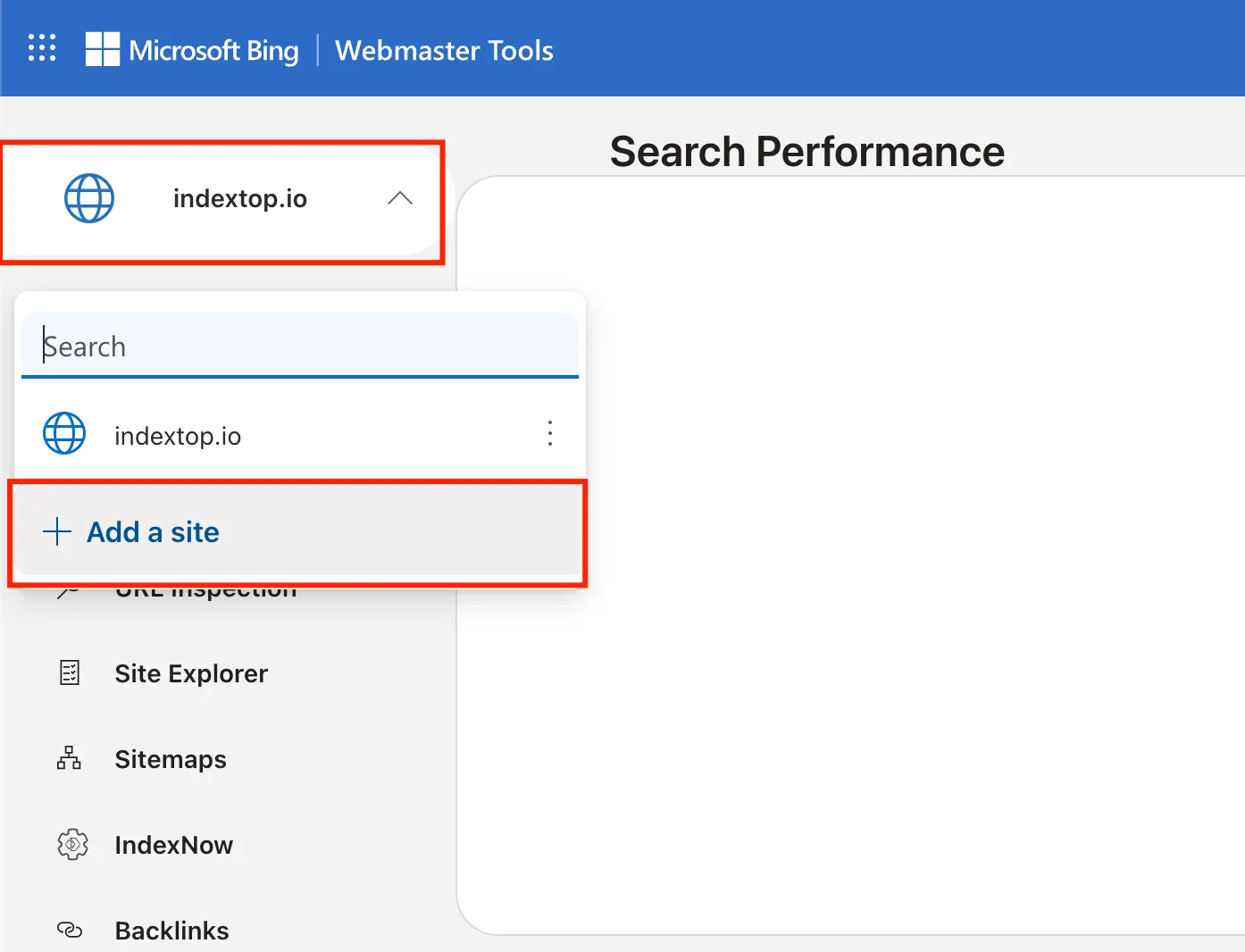Click the Sitemaps hierarchy icon

click(x=69, y=758)
